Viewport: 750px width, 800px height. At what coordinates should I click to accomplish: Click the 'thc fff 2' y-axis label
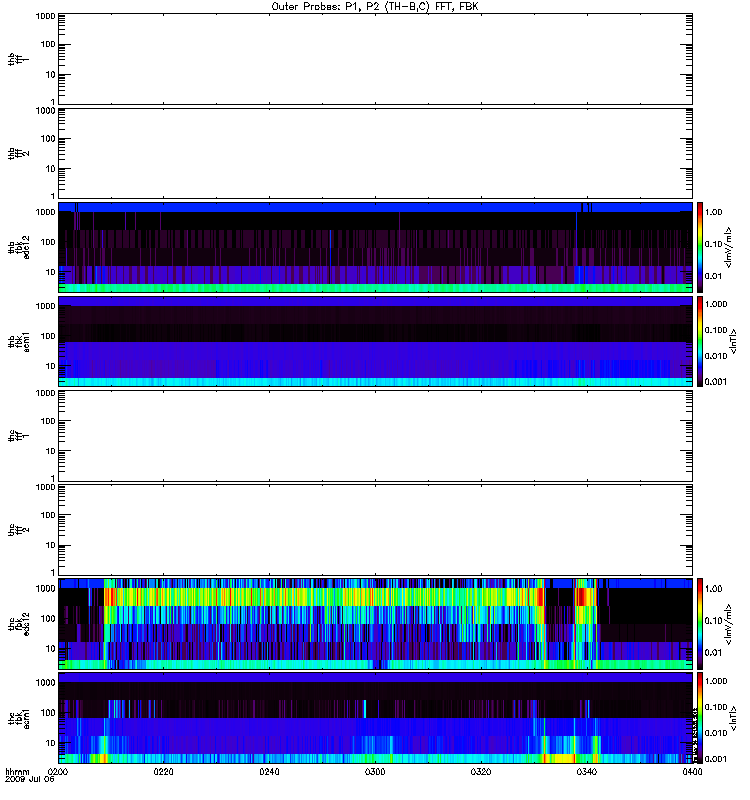(18, 530)
